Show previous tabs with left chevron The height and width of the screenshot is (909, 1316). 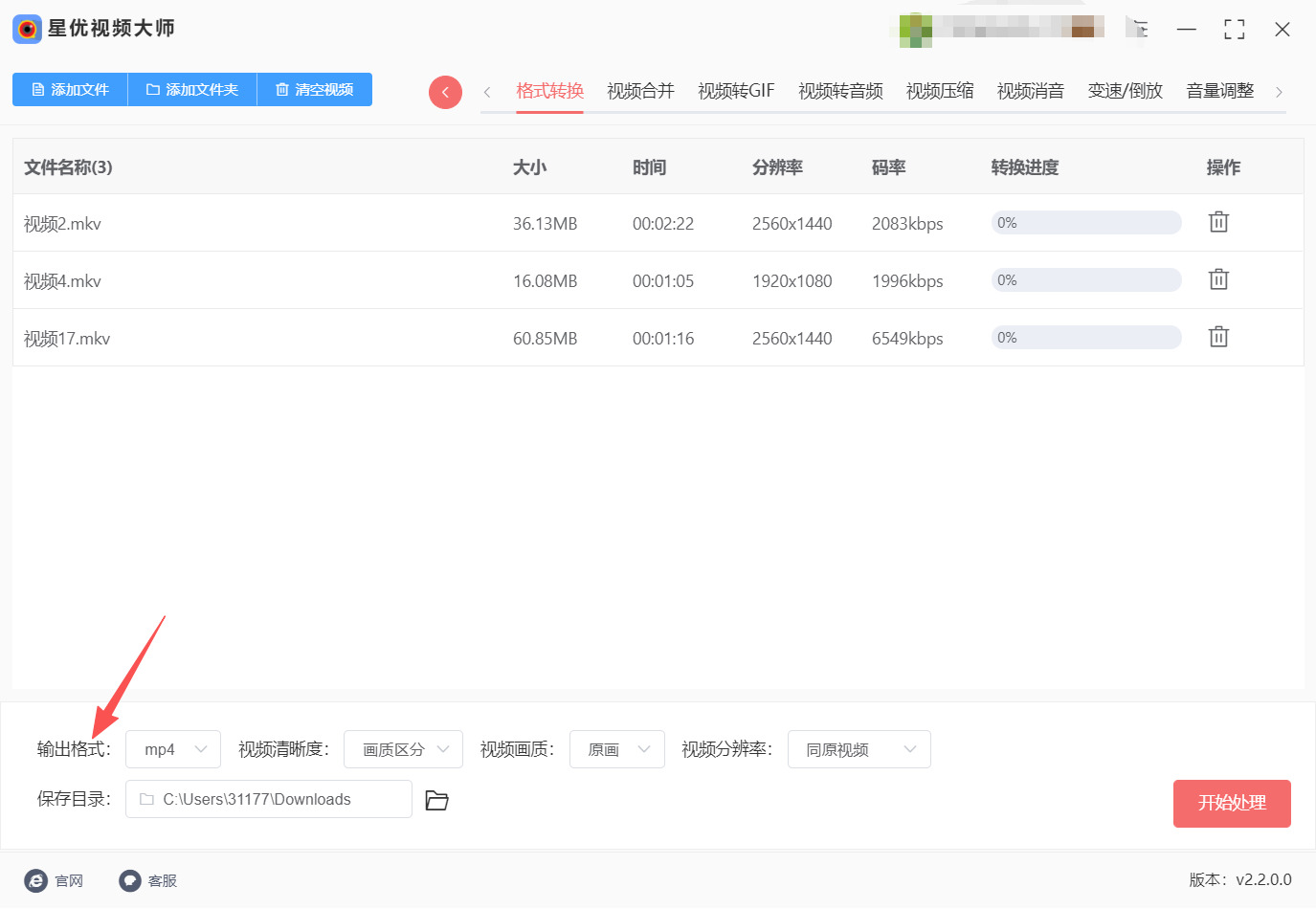pos(487,92)
